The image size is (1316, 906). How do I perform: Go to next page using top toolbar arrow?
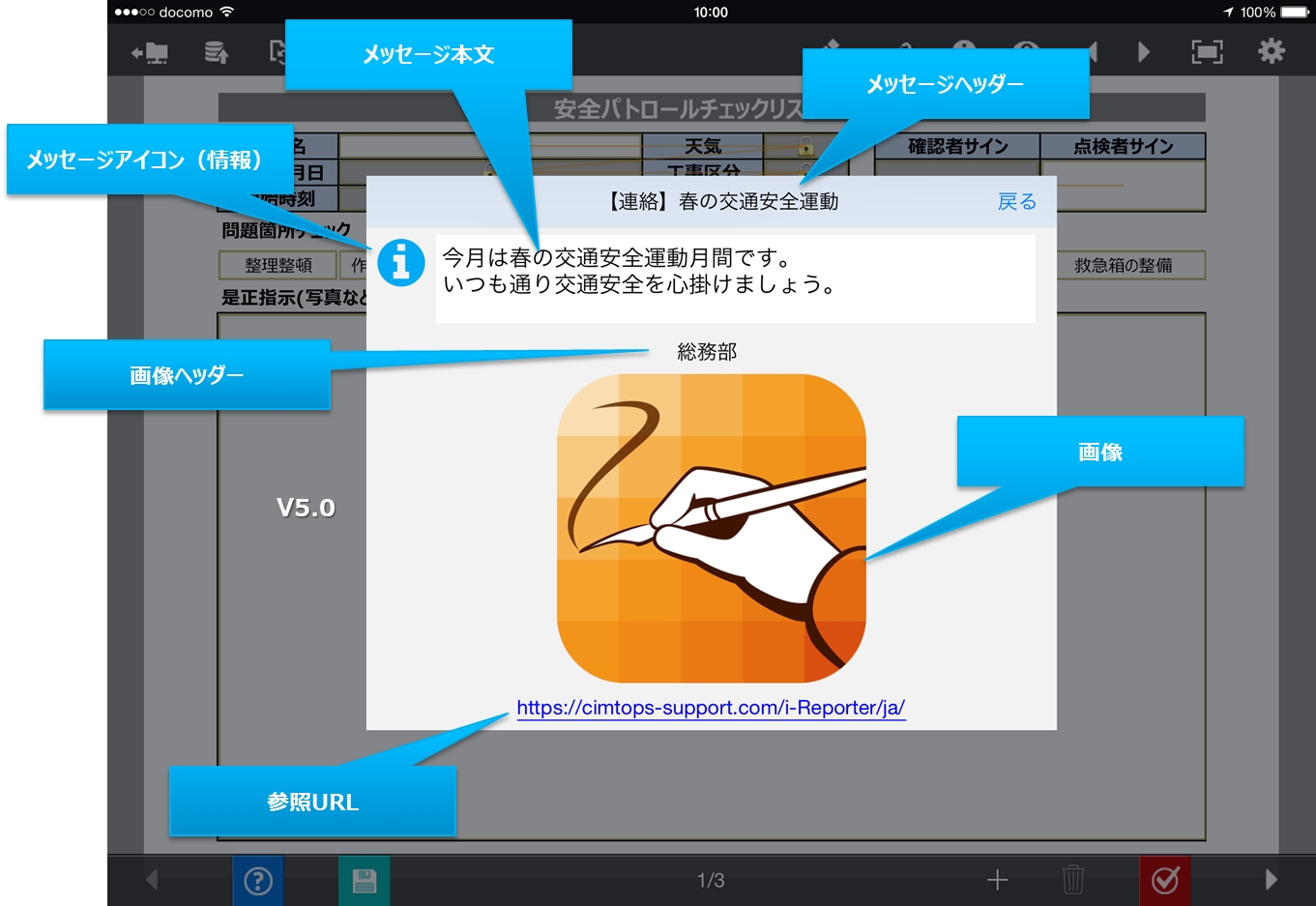[1144, 51]
